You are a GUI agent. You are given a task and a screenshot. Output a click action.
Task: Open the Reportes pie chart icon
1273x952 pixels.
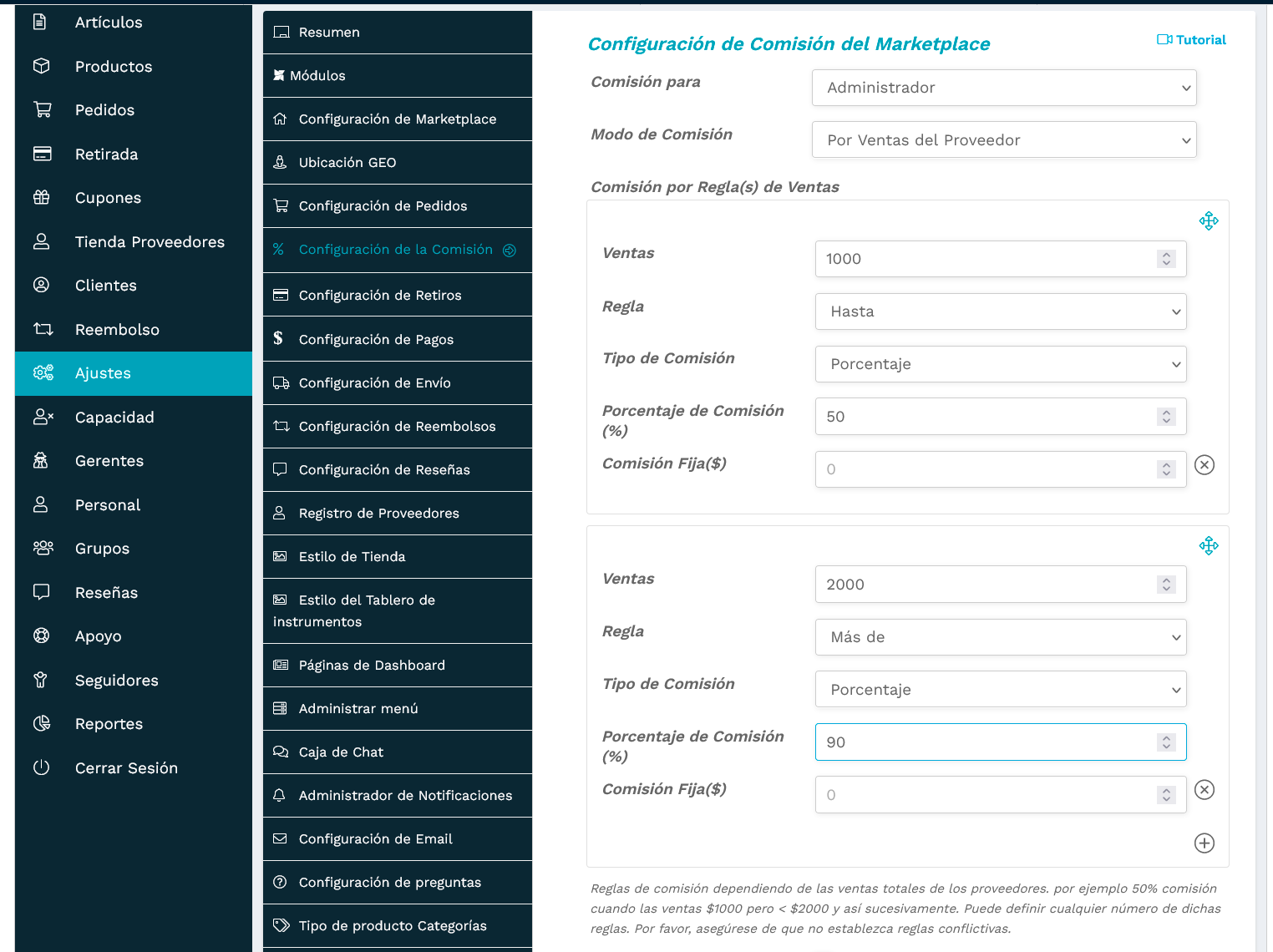[42, 723]
